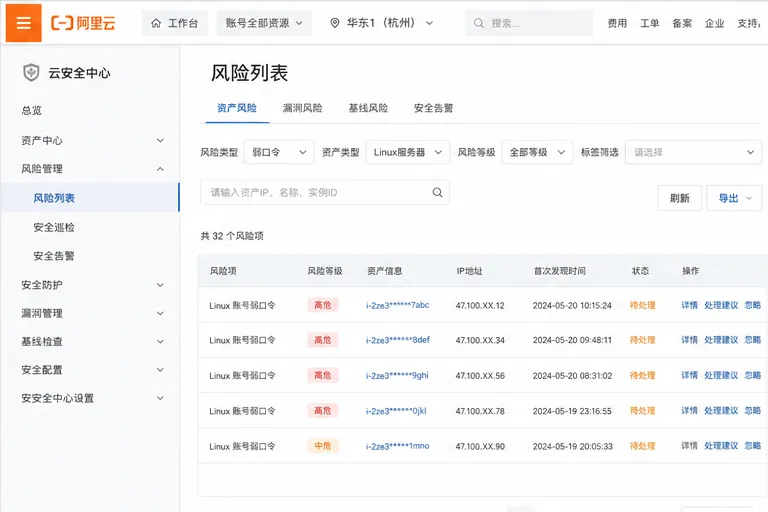The image size is (768, 512).
Task: Click the 高危 badge in 47.100.XX.12 row
Action: click(x=323, y=305)
